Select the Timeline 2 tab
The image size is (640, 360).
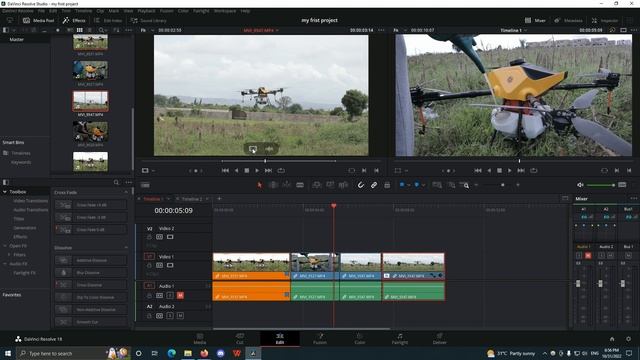191,199
